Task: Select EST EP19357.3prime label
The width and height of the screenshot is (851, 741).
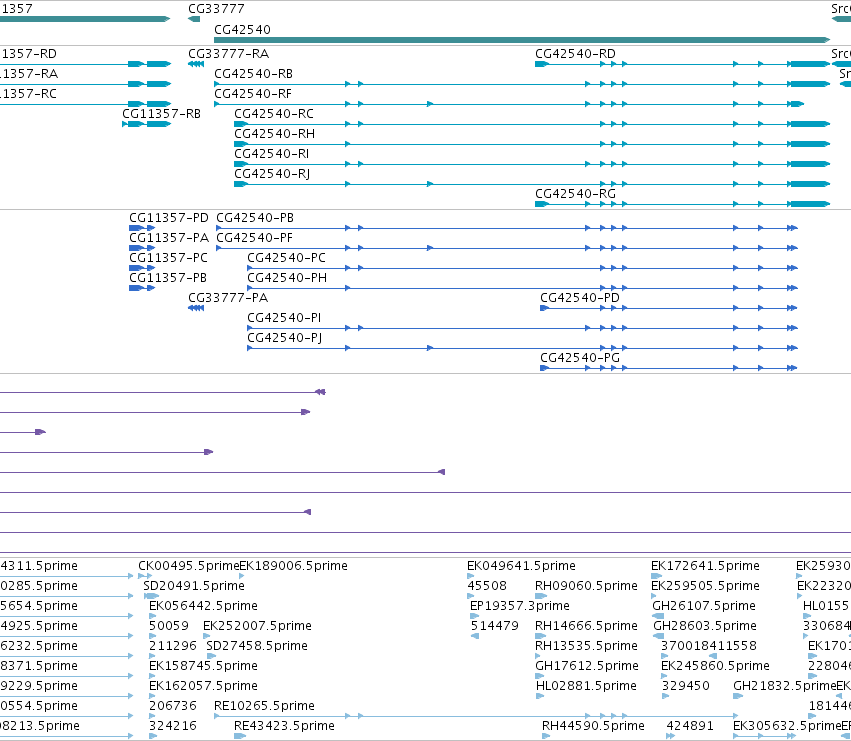Action: (520, 606)
